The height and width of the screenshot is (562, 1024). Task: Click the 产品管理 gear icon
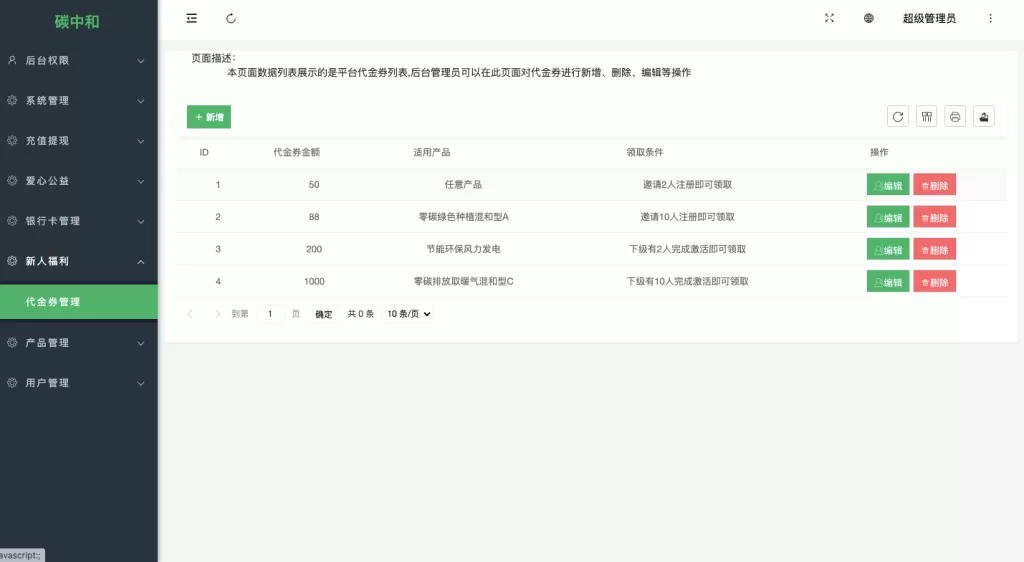click(12, 343)
